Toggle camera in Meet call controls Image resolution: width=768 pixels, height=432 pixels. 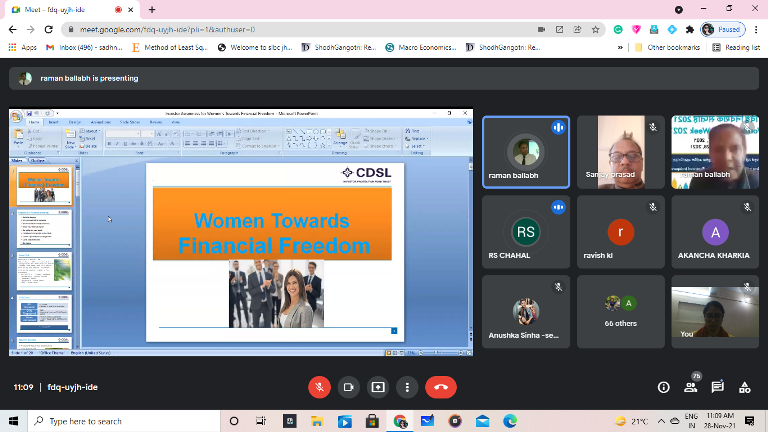pos(349,387)
